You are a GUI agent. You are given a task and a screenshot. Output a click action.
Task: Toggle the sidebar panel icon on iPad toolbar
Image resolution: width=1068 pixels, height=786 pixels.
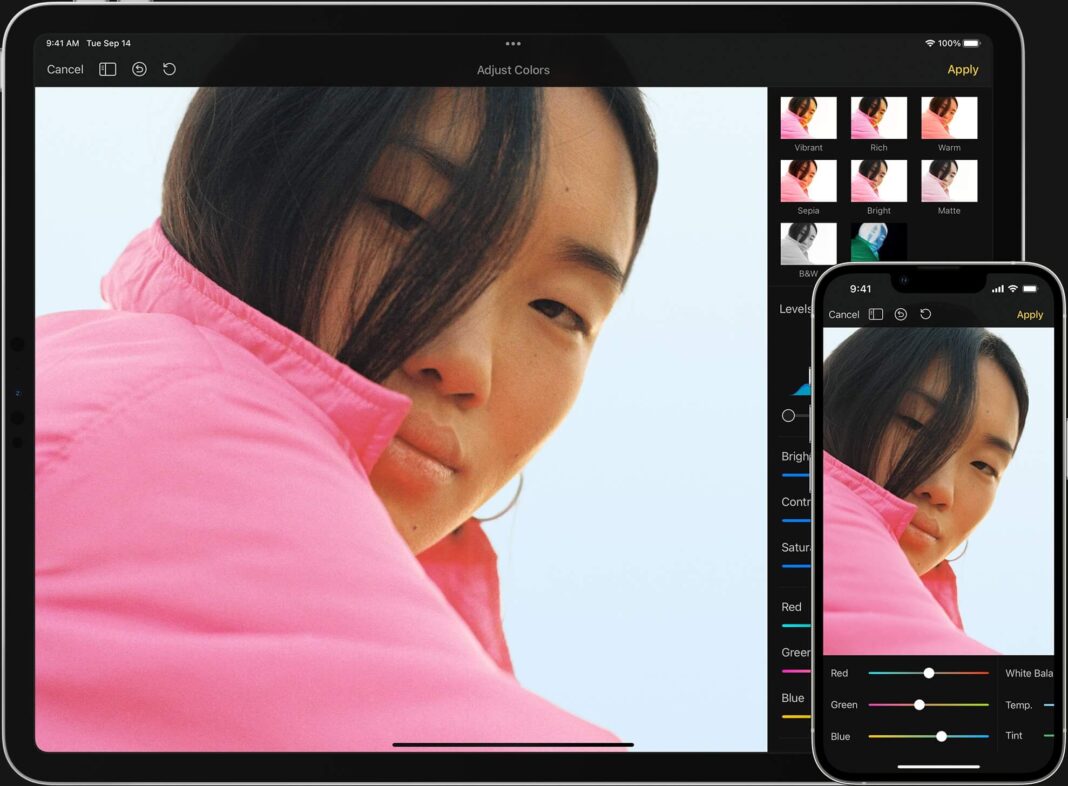(x=106, y=69)
